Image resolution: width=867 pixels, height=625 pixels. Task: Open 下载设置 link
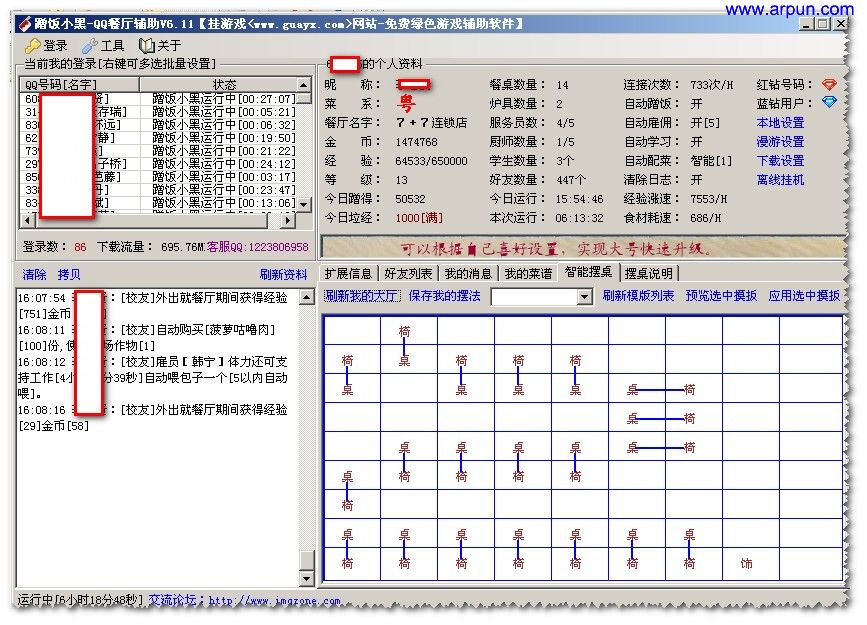[780, 160]
